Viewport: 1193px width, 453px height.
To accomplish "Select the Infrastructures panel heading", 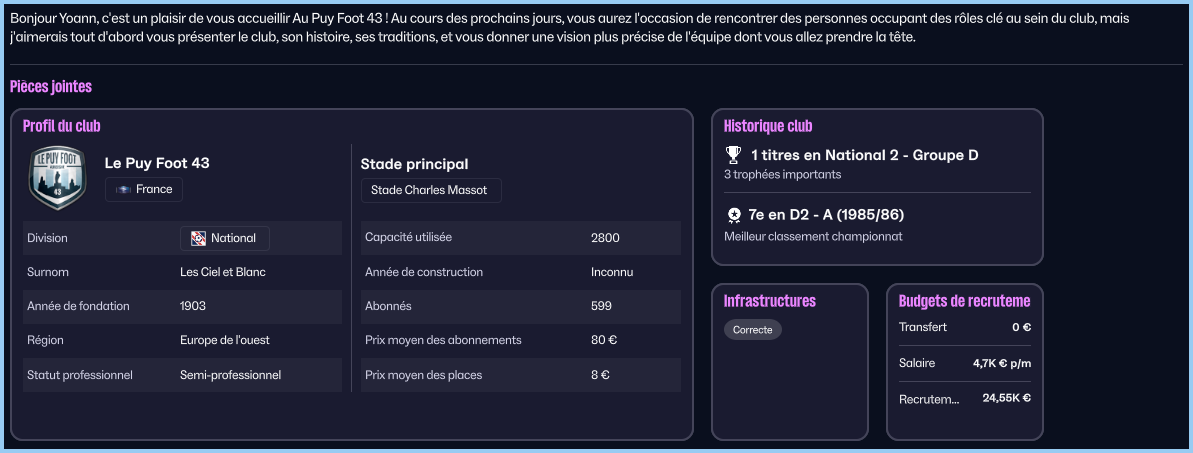I will (770, 301).
